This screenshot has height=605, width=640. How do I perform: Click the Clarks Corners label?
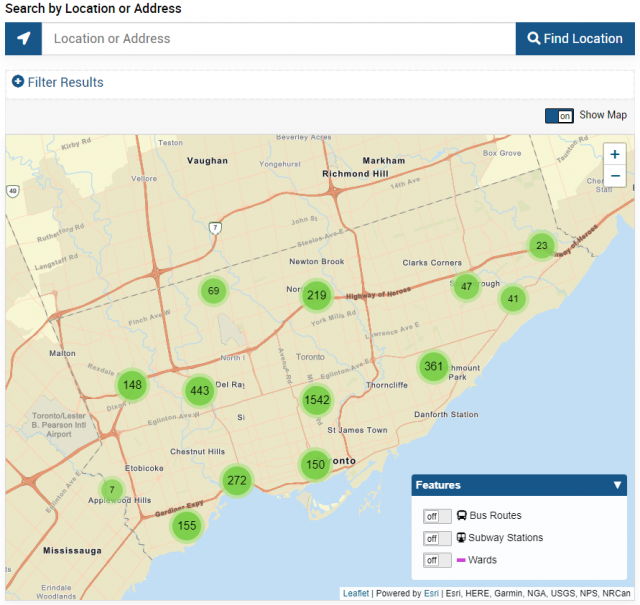tap(432, 262)
